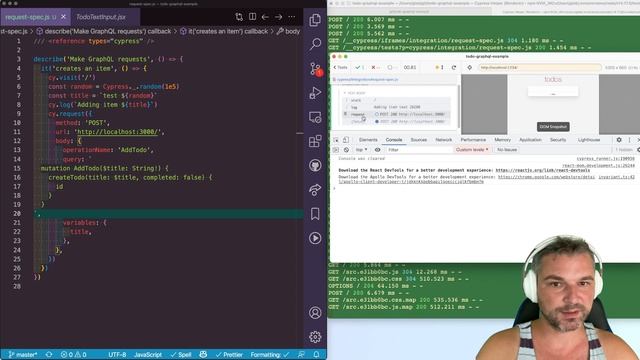
Task: Open the No Issues button in console
Action: [507, 150]
